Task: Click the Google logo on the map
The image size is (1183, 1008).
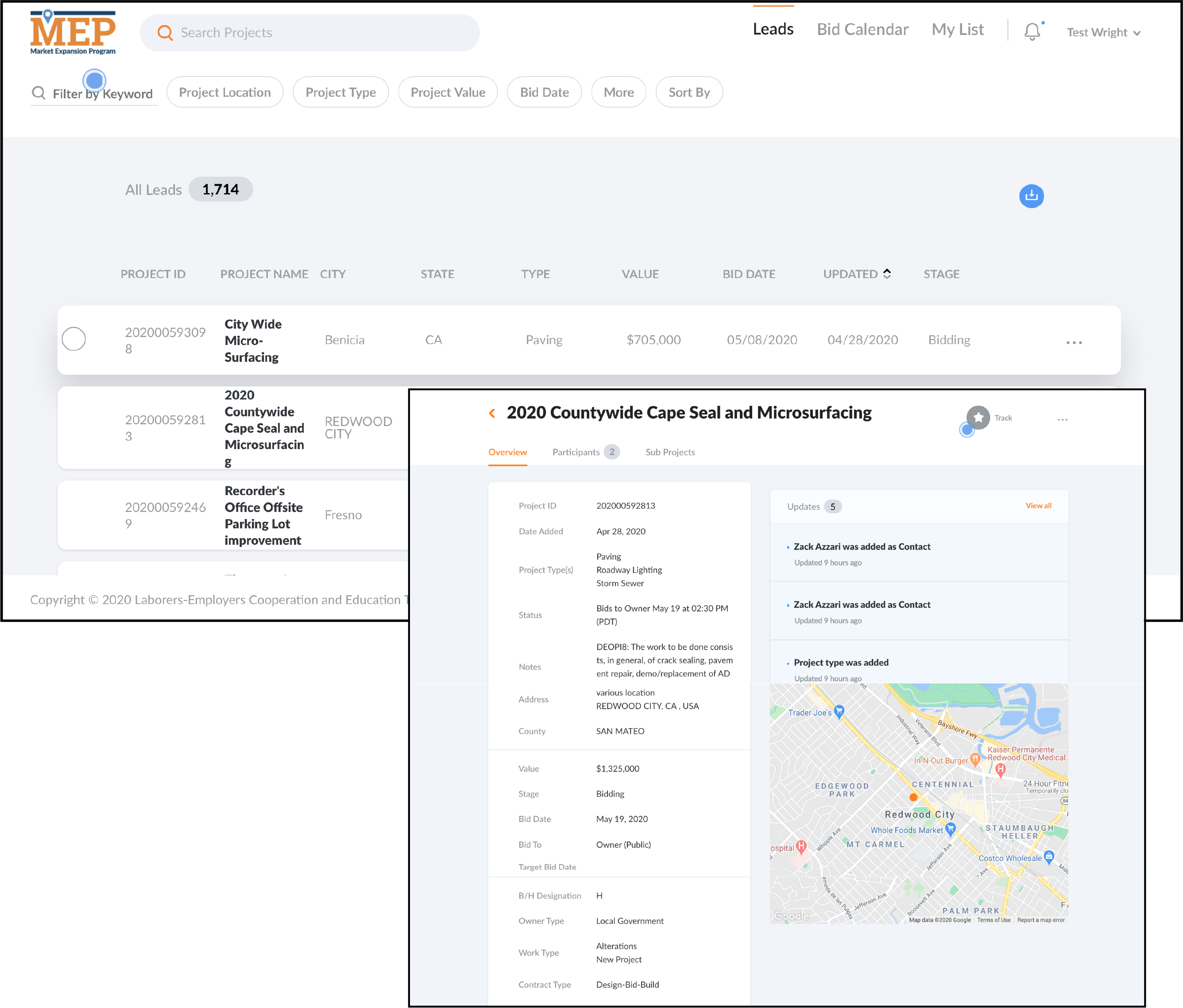Action: (791, 916)
